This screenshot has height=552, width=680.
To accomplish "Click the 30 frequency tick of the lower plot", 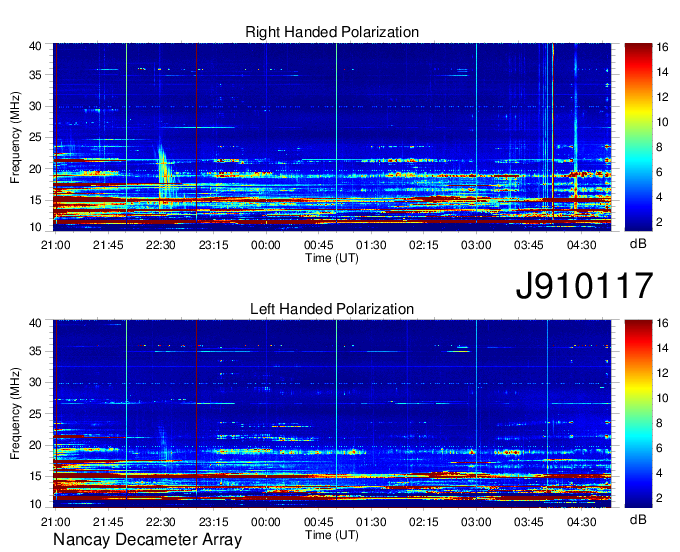I will click(35, 382).
